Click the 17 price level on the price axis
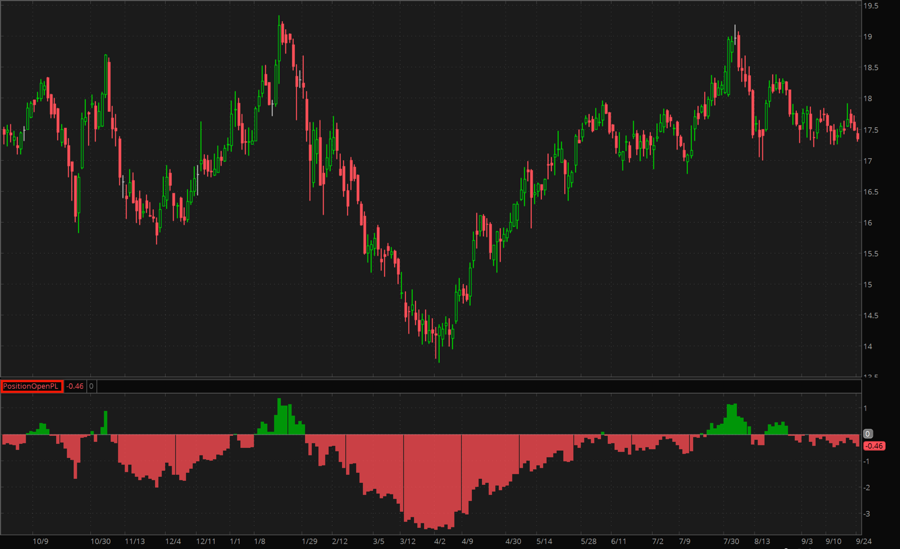The image size is (900, 549). click(x=870, y=161)
